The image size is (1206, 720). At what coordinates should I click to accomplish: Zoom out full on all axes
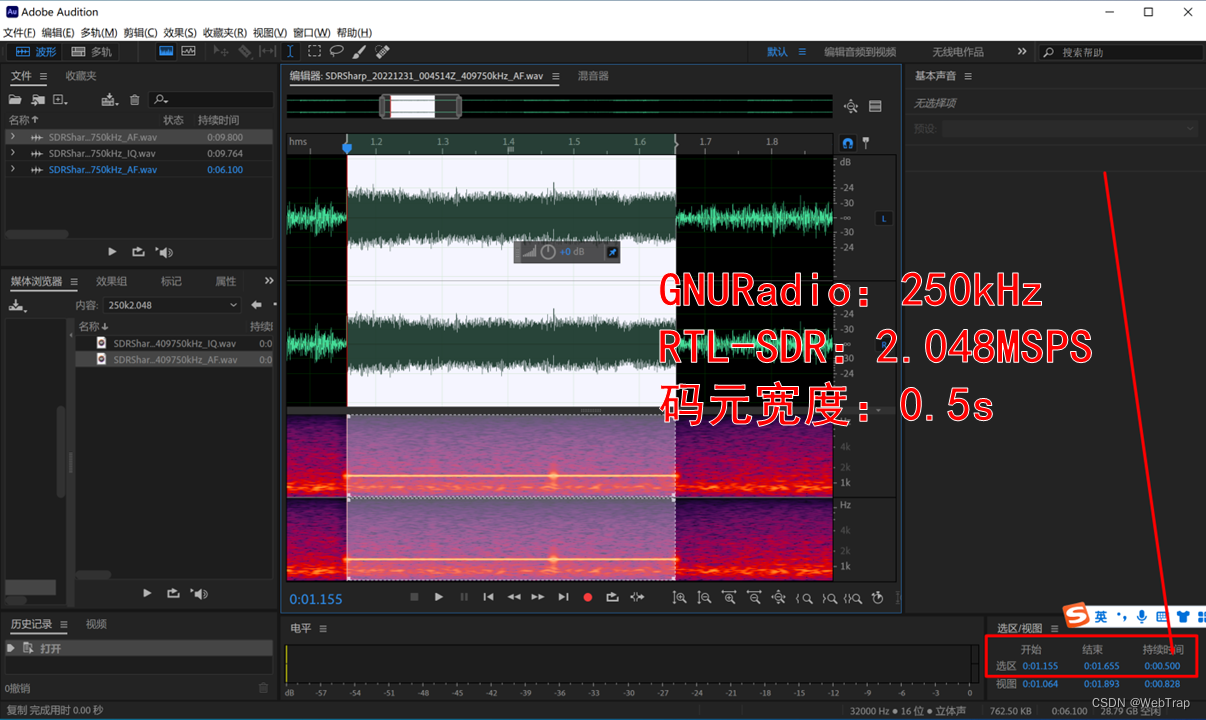pos(778,597)
